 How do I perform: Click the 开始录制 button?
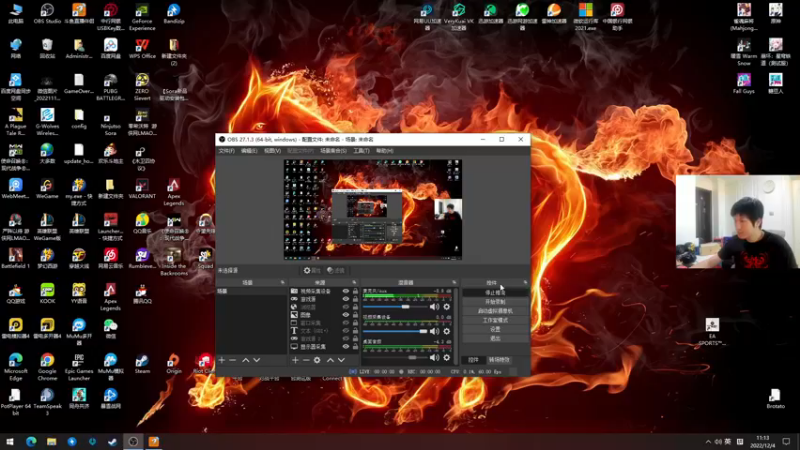495,301
